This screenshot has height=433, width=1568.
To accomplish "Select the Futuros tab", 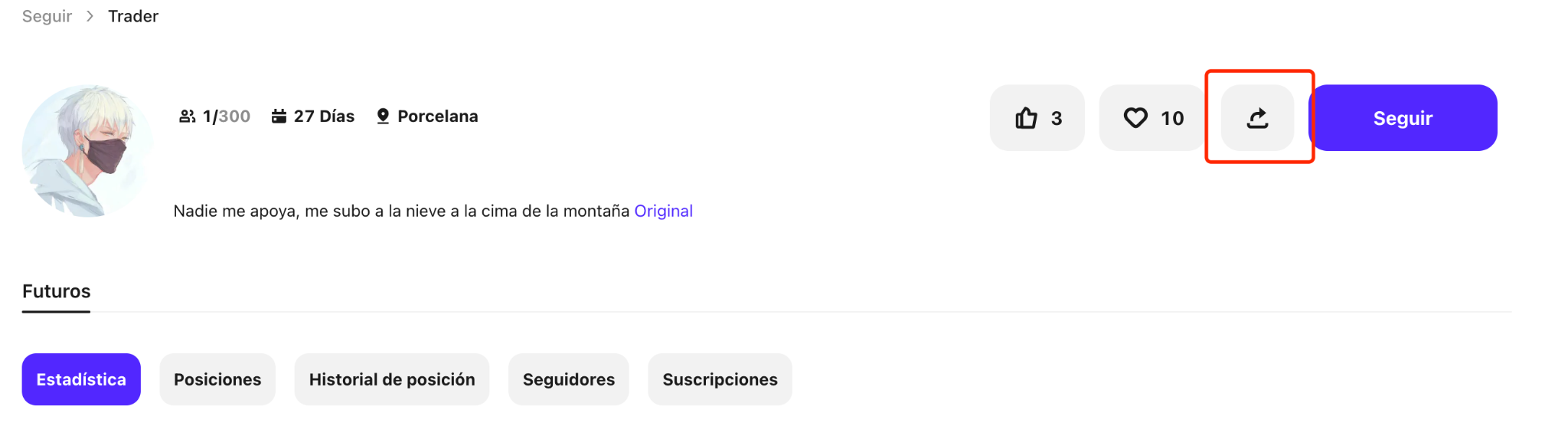I will (56, 291).
